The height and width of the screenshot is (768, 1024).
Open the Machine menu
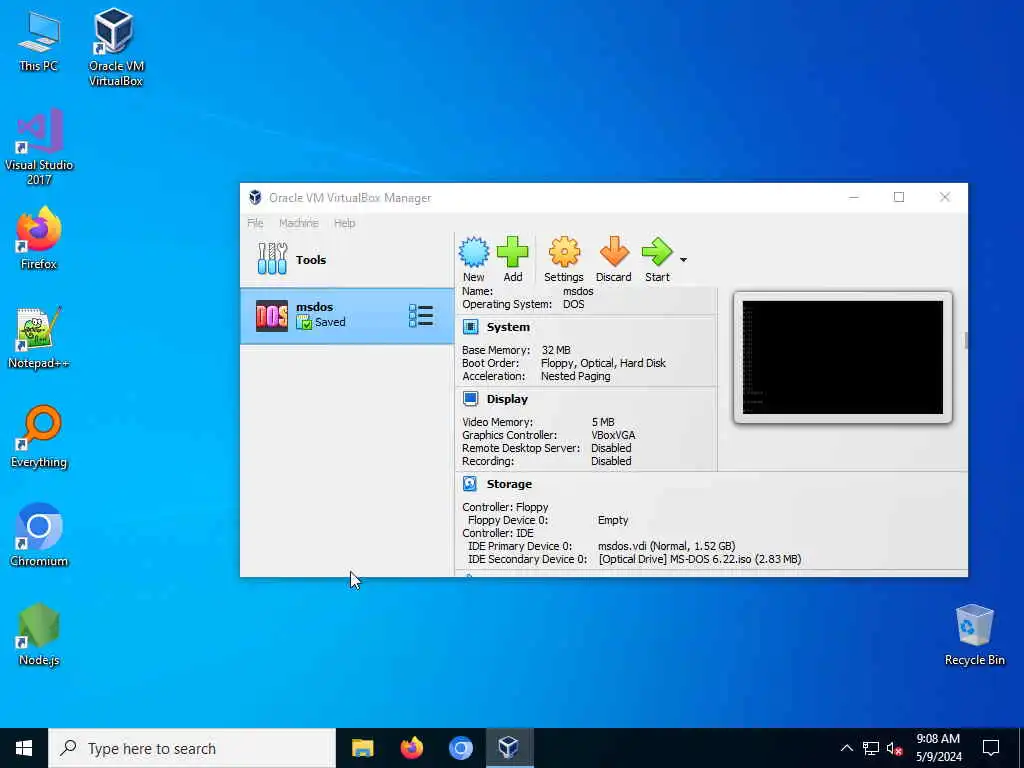pyautogui.click(x=299, y=223)
